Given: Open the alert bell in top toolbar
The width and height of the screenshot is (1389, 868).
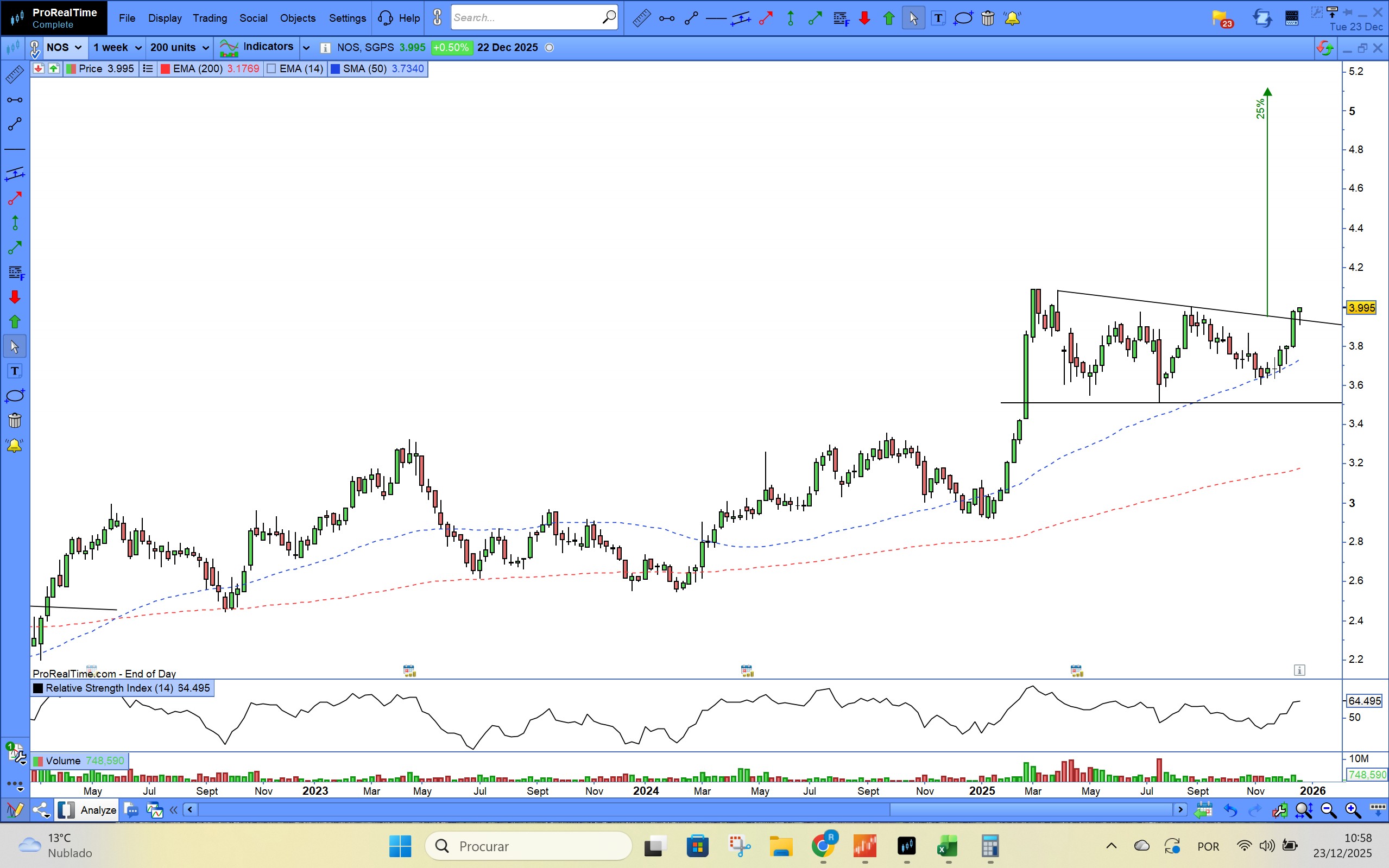Looking at the screenshot, I should tap(1012, 18).
